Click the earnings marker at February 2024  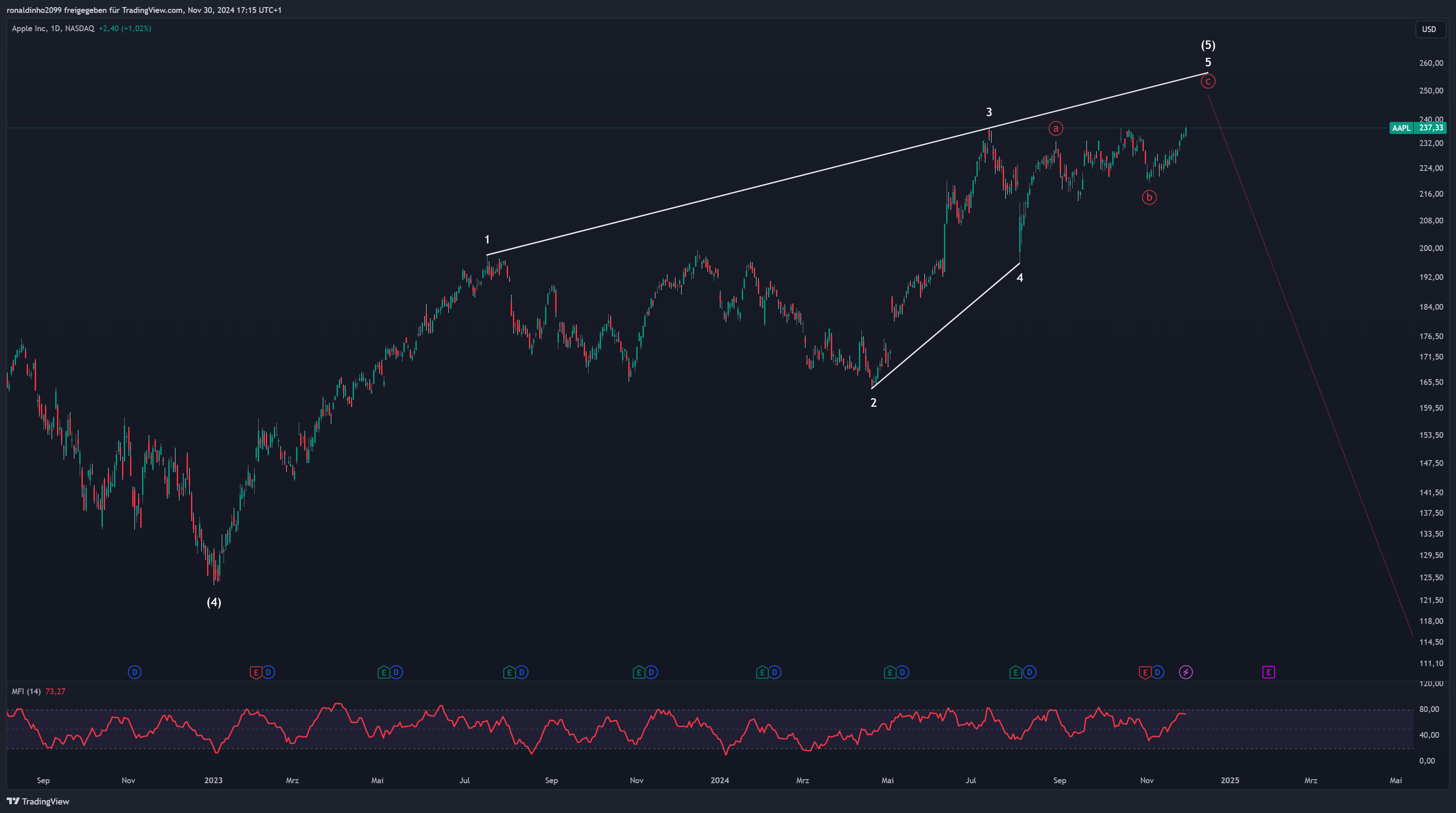pyautogui.click(x=762, y=672)
